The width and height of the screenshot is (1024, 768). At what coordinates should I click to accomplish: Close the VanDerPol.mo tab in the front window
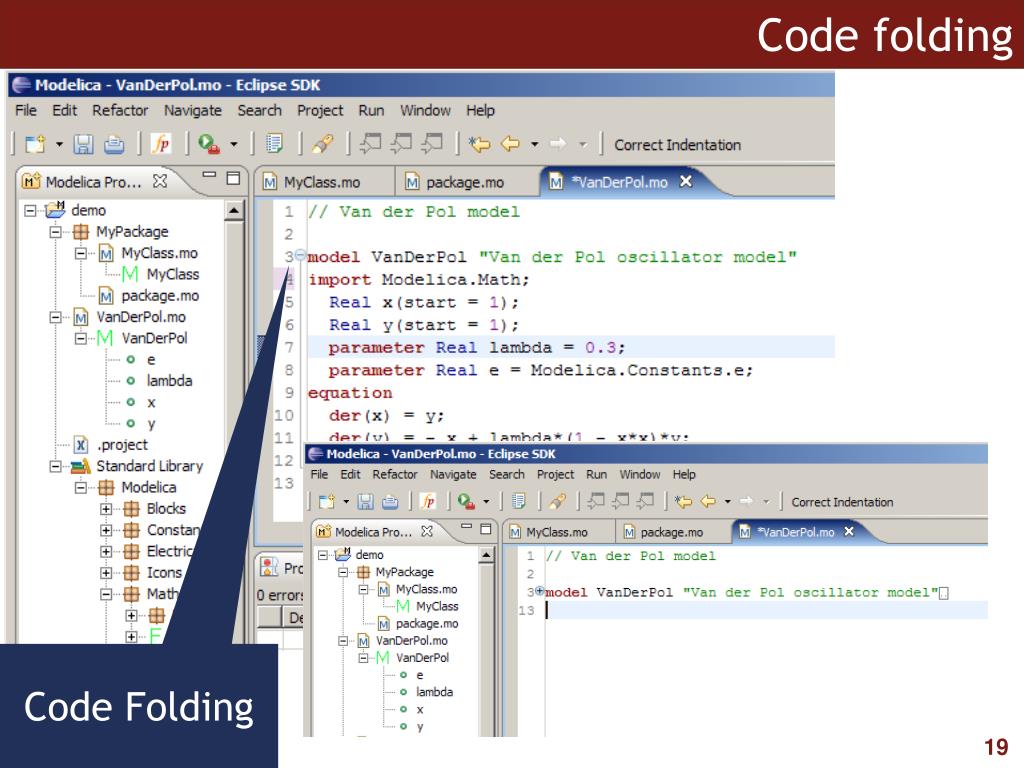tap(849, 531)
